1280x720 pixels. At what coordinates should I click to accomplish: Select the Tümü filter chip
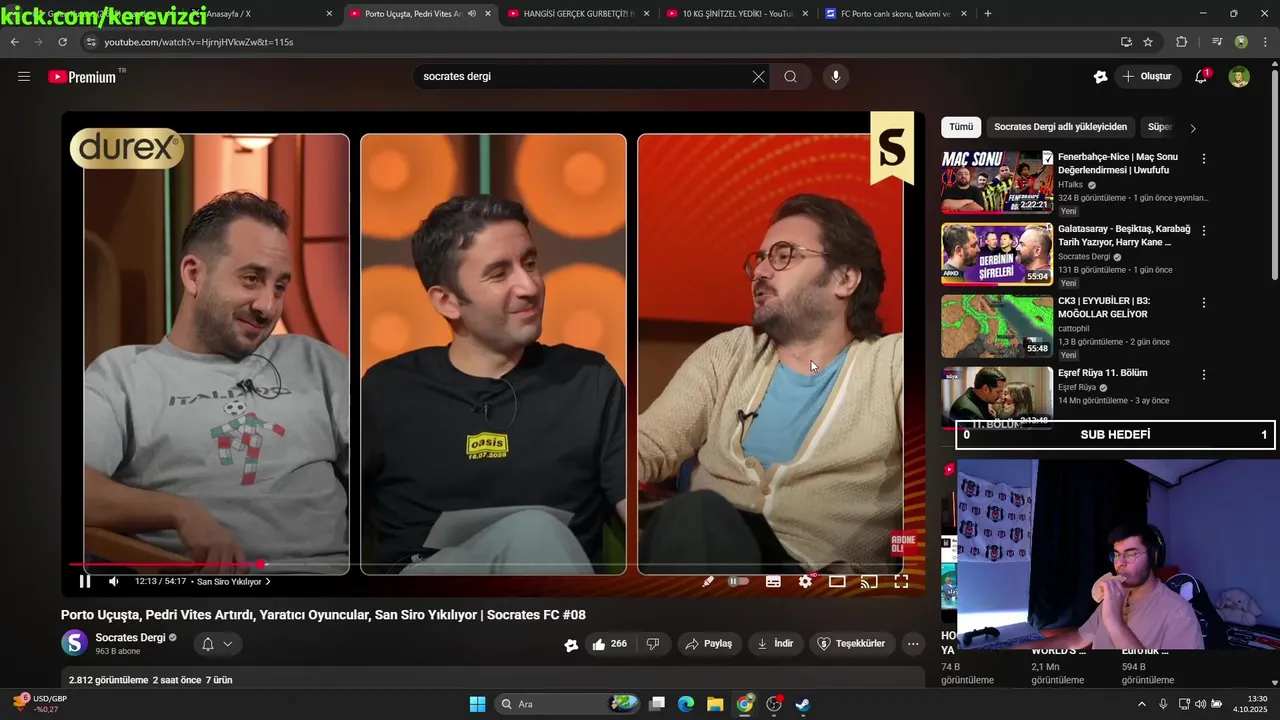(961, 127)
